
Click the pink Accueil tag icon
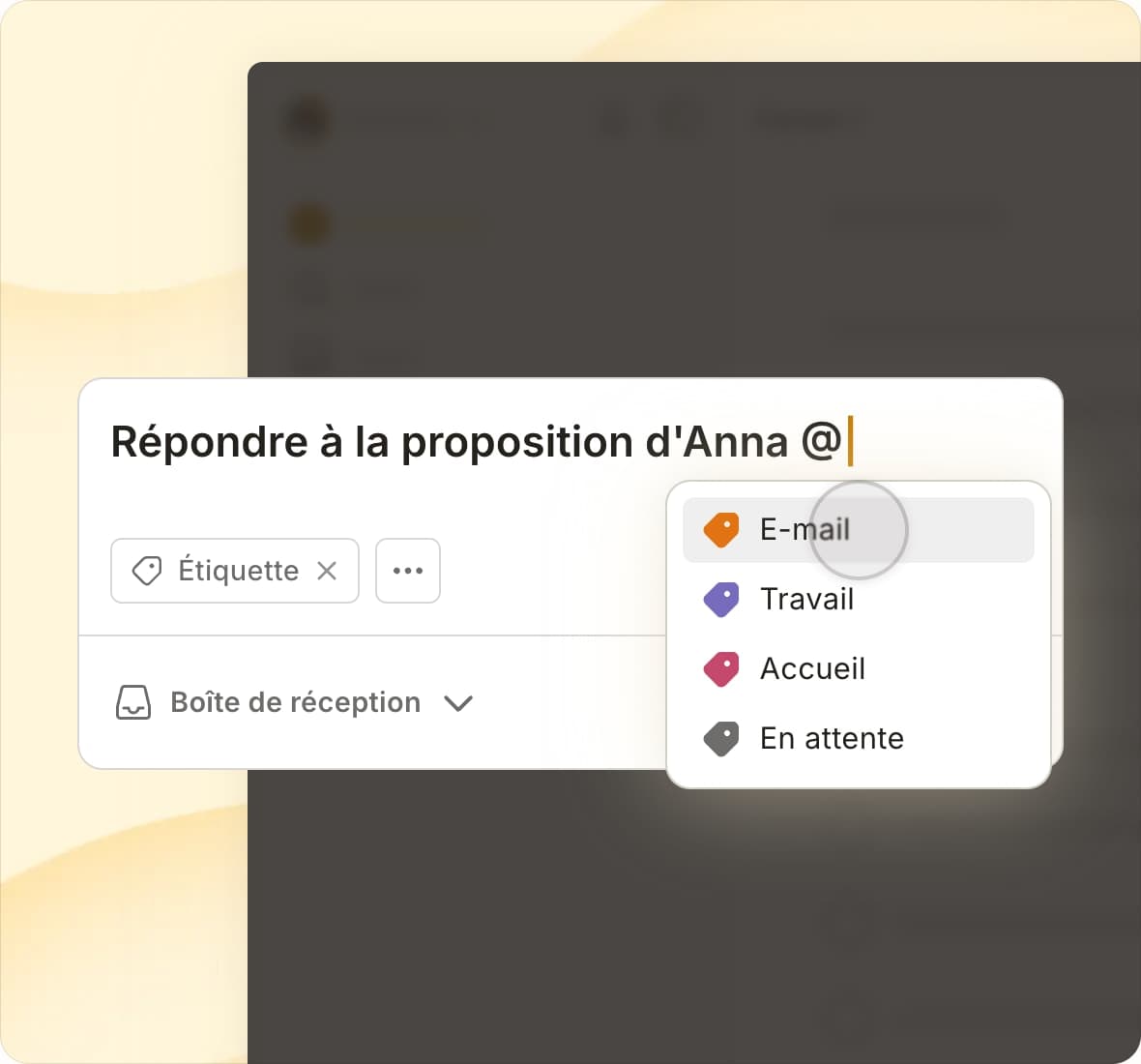721,669
